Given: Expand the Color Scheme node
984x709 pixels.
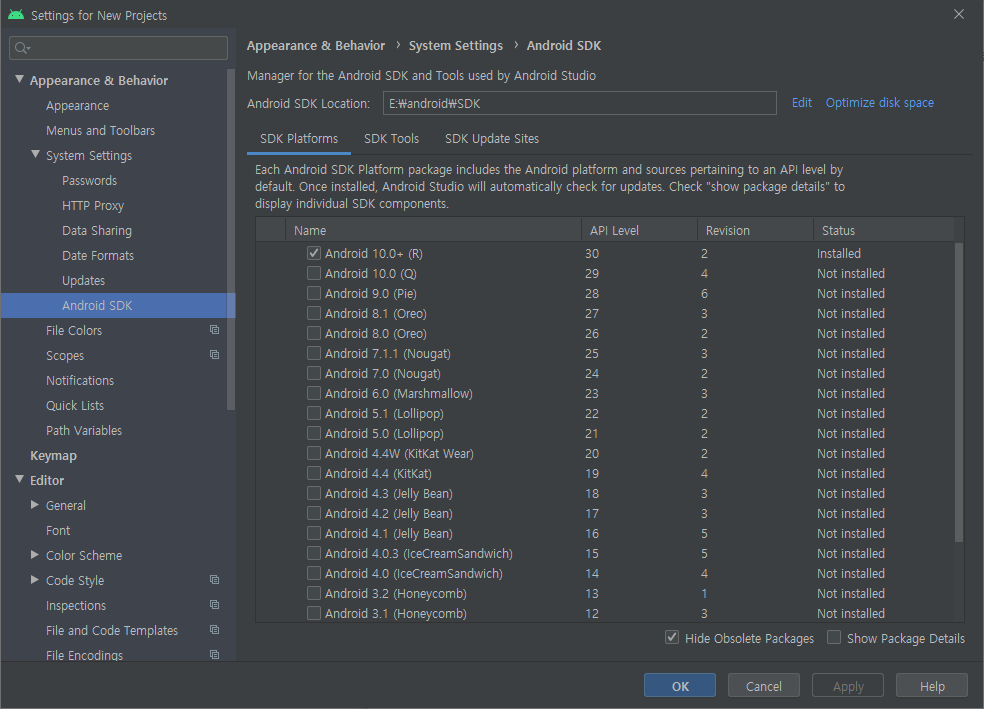Looking at the screenshot, I should click(x=35, y=555).
